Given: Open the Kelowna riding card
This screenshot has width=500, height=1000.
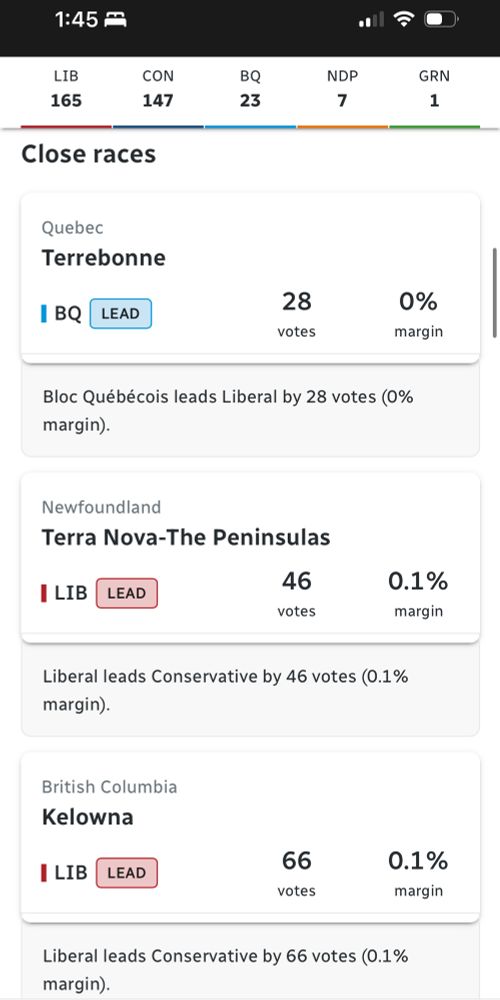Looking at the screenshot, I should (x=250, y=837).
